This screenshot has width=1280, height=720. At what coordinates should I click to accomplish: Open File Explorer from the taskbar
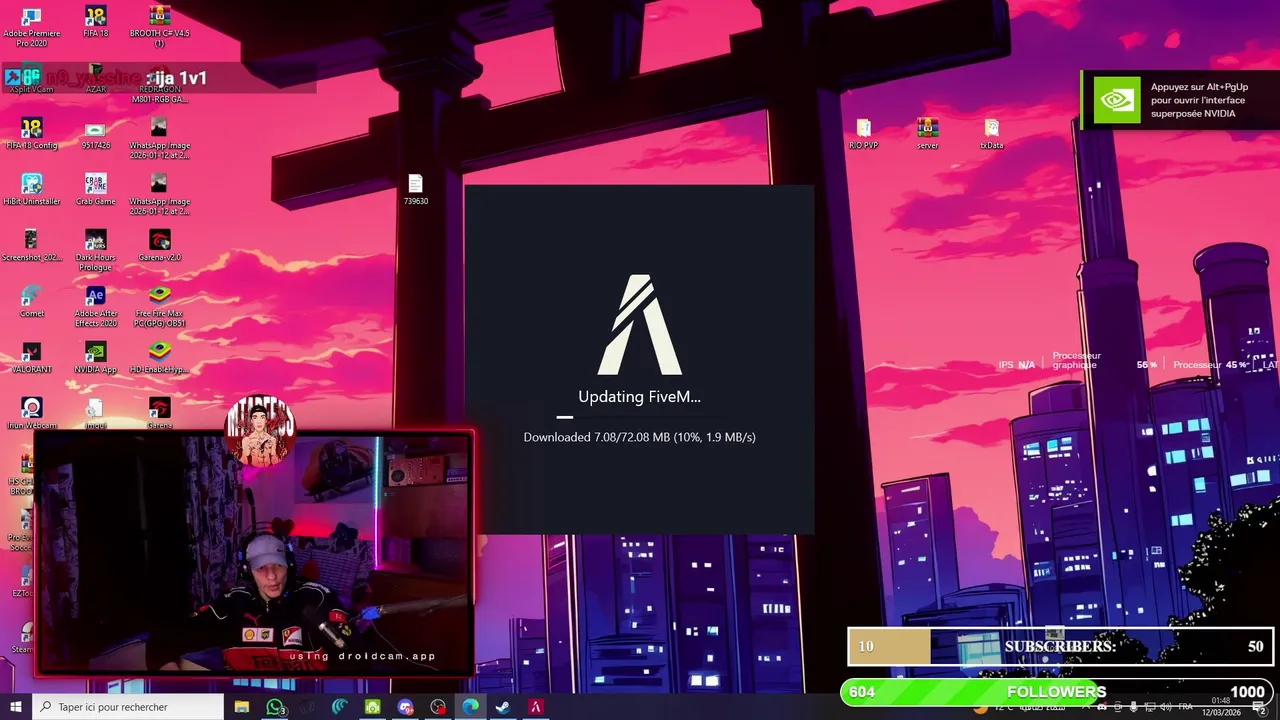[241, 707]
